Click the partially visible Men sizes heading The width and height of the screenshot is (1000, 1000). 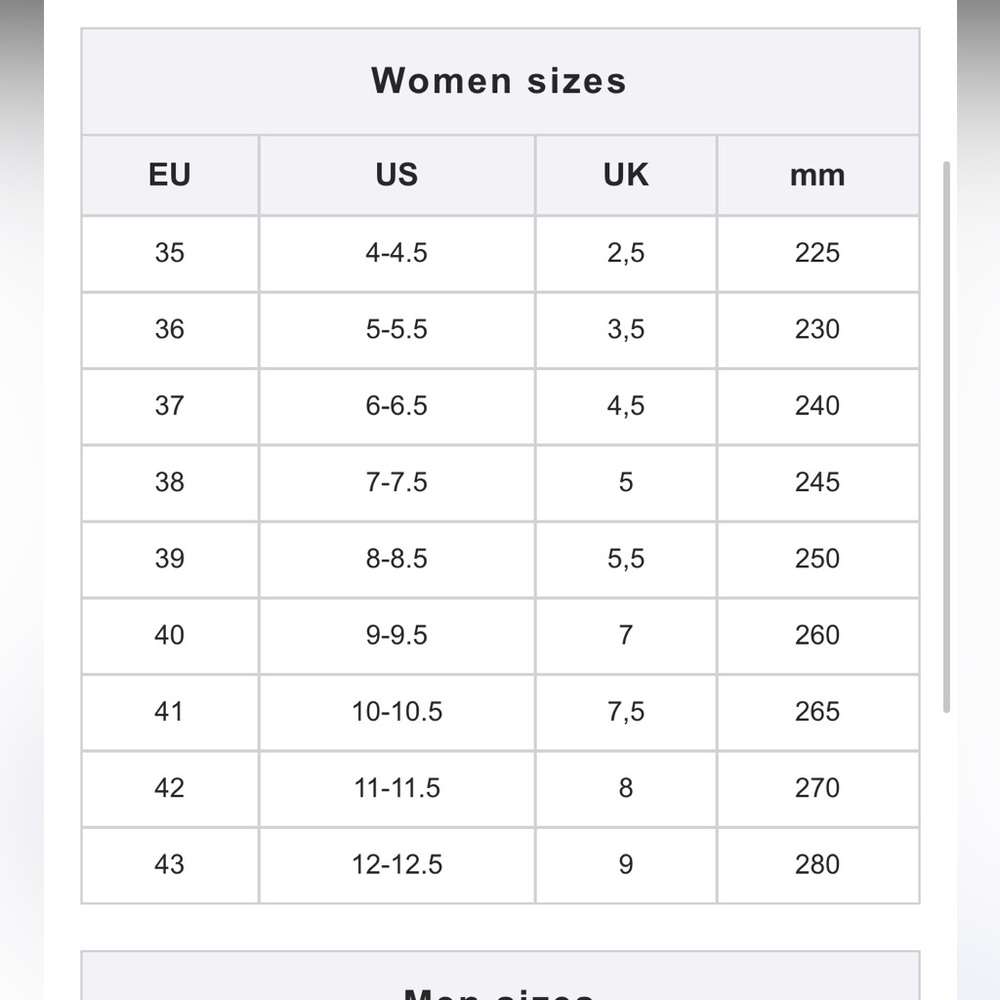[499, 994]
